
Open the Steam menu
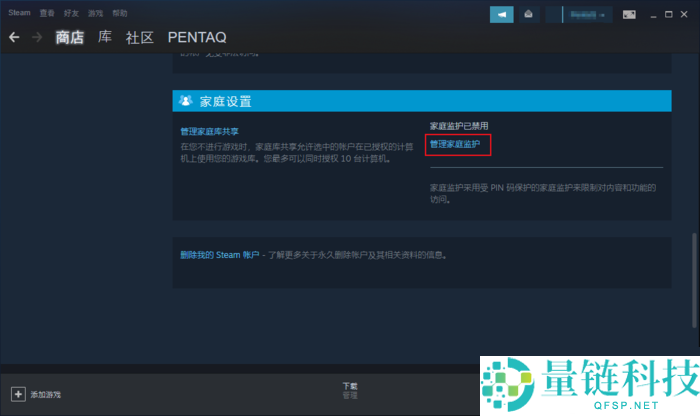(20, 14)
